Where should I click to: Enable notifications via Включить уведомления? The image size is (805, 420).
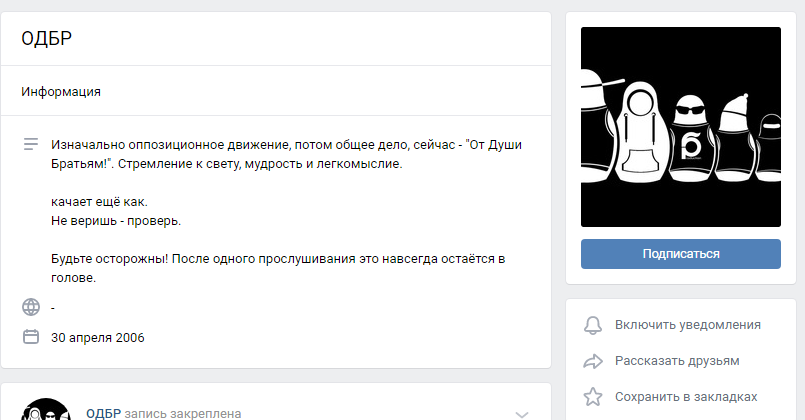pyautogui.click(x=687, y=325)
